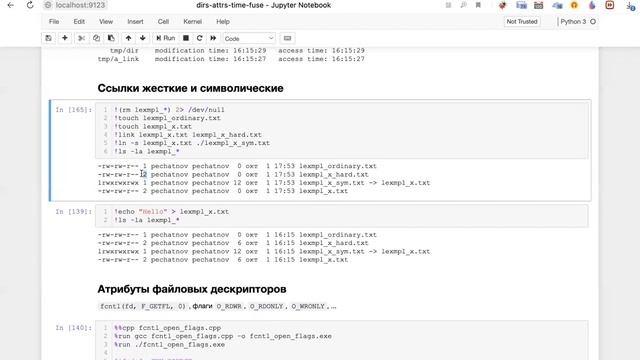The image size is (640, 360).
Task: Click the browser bookmark icon
Action: tap(478, 5)
